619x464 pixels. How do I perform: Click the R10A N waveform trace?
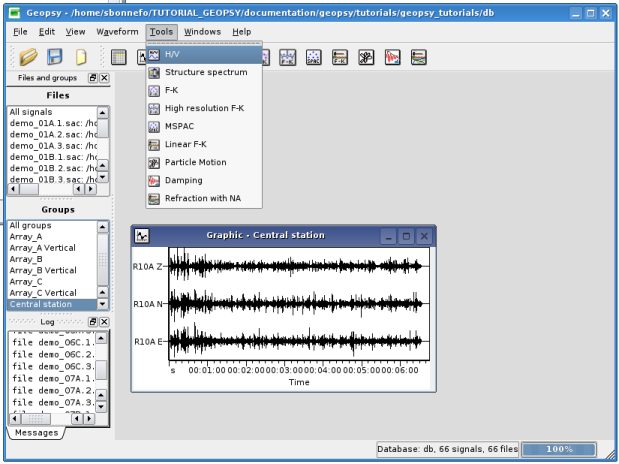click(295, 304)
